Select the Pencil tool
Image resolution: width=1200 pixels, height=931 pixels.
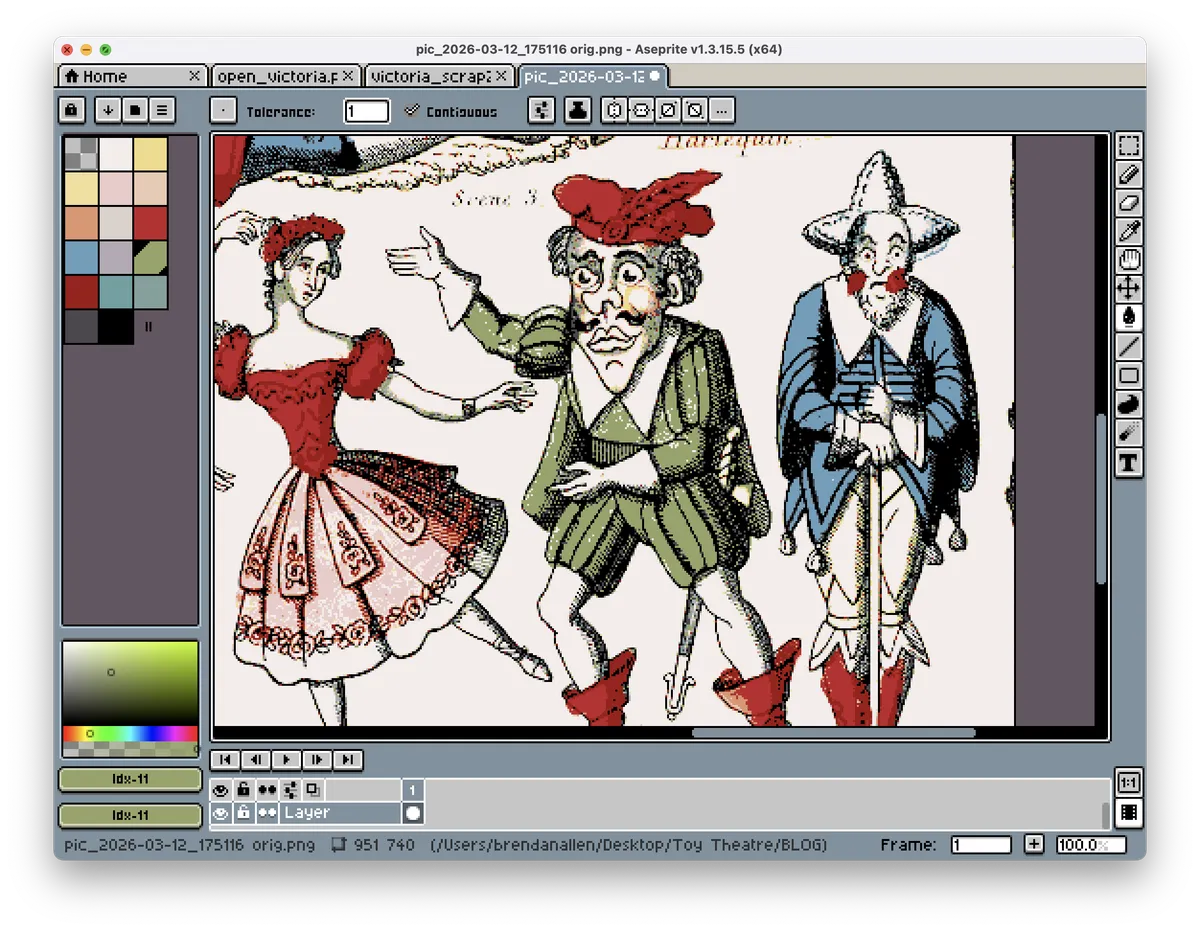[1129, 175]
